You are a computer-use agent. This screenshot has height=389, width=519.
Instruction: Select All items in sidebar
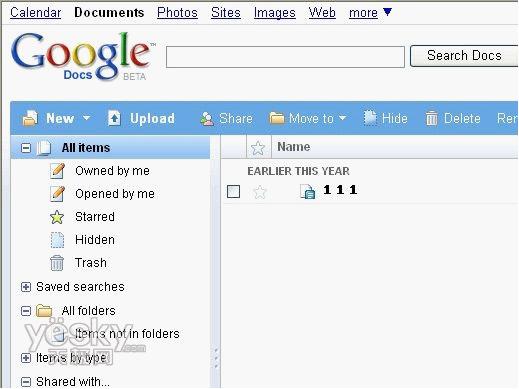pyautogui.click(x=86, y=148)
